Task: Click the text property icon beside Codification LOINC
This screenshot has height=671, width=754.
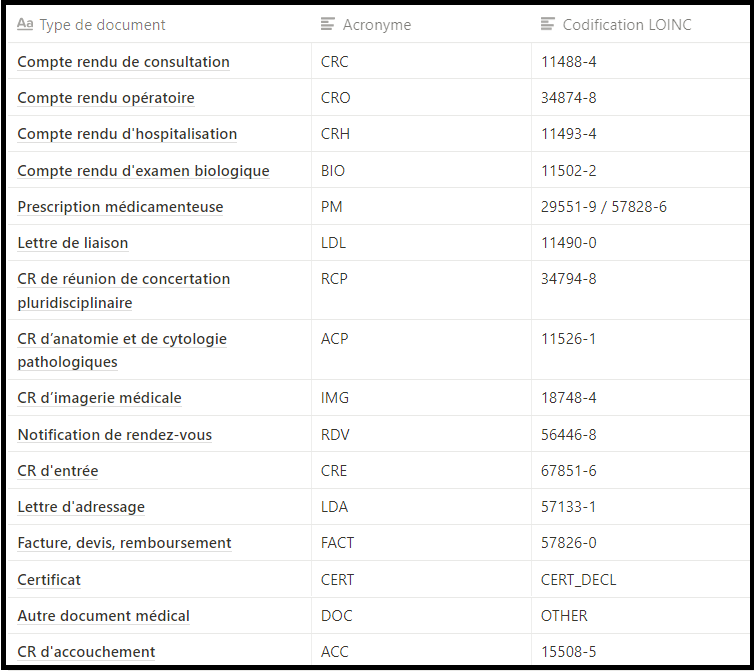Action: coord(547,24)
